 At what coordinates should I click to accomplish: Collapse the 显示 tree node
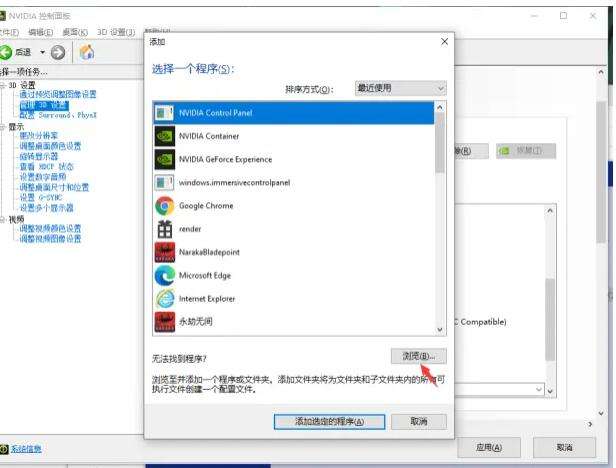pyautogui.click(x=2, y=127)
